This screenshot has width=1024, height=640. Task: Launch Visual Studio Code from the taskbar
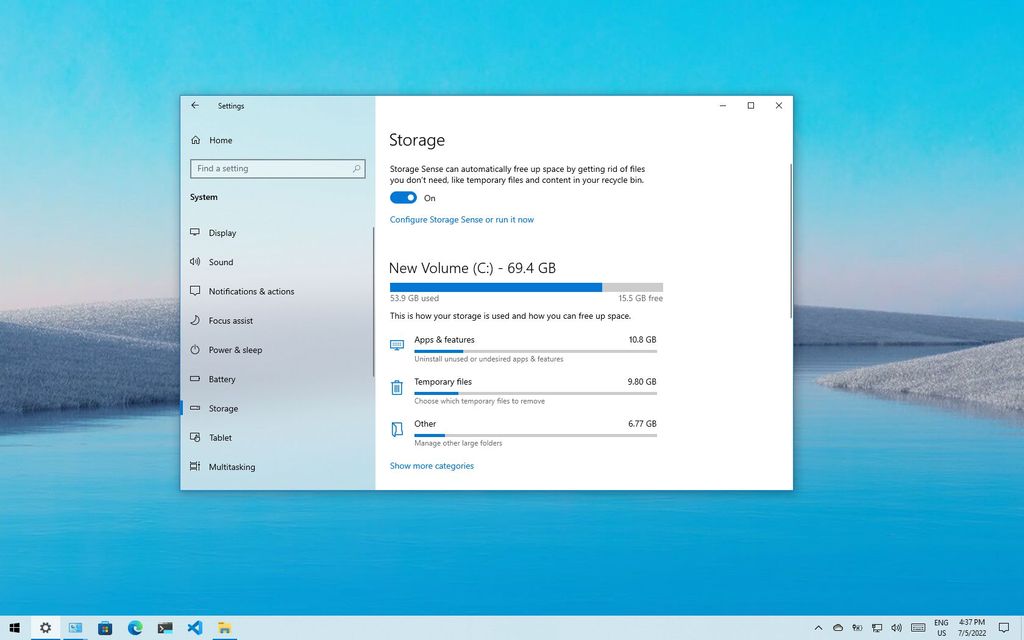click(x=194, y=629)
